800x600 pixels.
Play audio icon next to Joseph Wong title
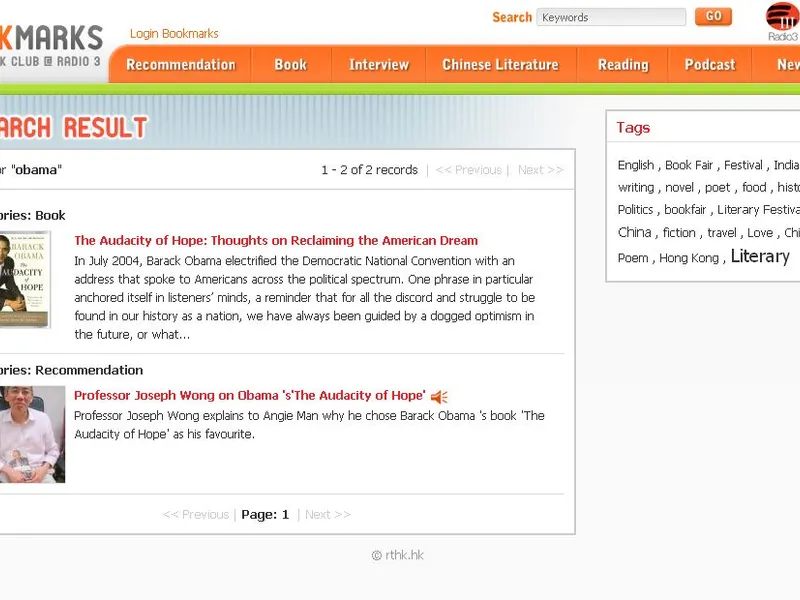click(x=439, y=396)
